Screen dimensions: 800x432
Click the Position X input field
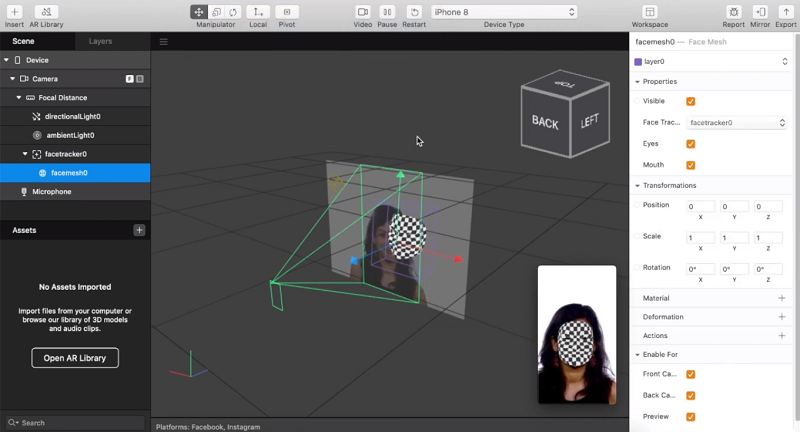pos(700,206)
